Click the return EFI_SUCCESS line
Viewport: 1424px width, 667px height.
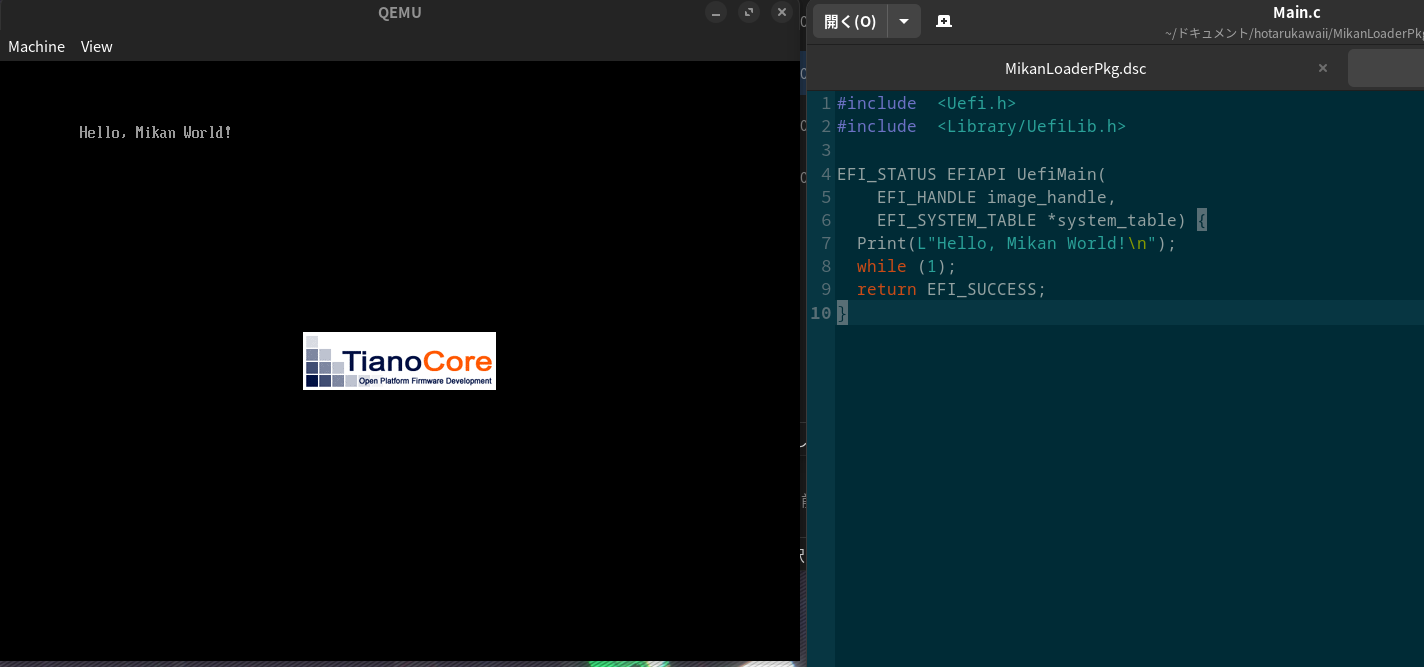tap(950, 289)
